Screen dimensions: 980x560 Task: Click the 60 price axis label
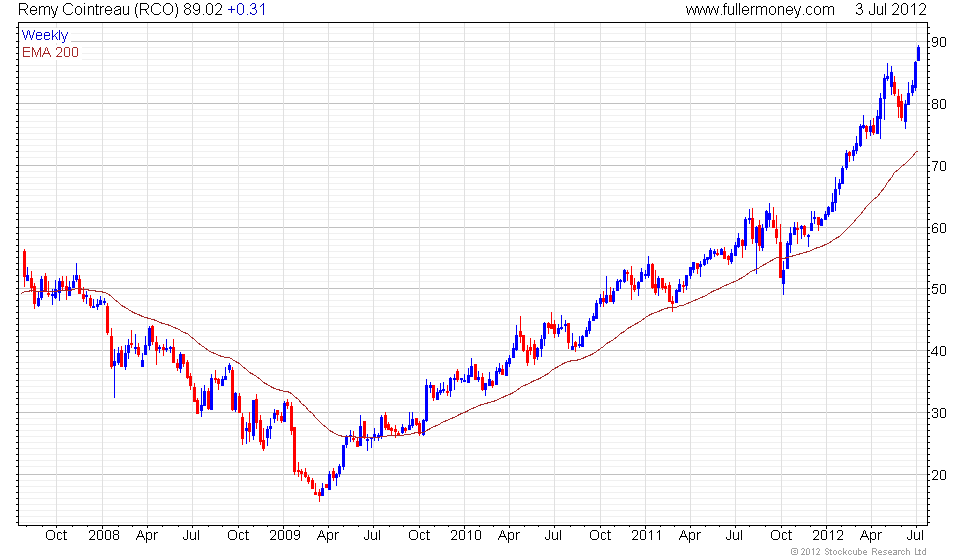click(939, 228)
